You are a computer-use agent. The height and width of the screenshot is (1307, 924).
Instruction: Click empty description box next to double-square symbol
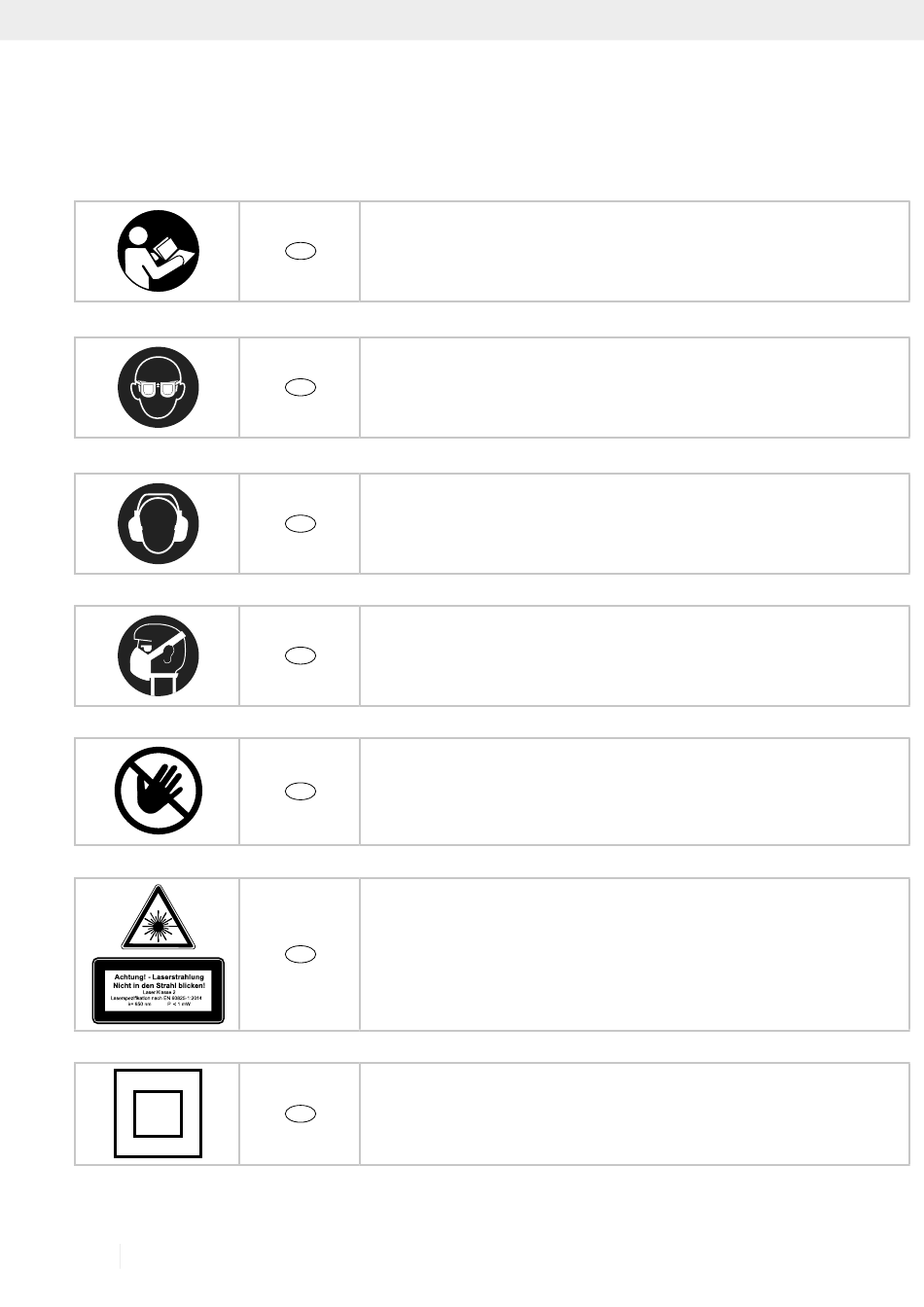click(634, 1113)
